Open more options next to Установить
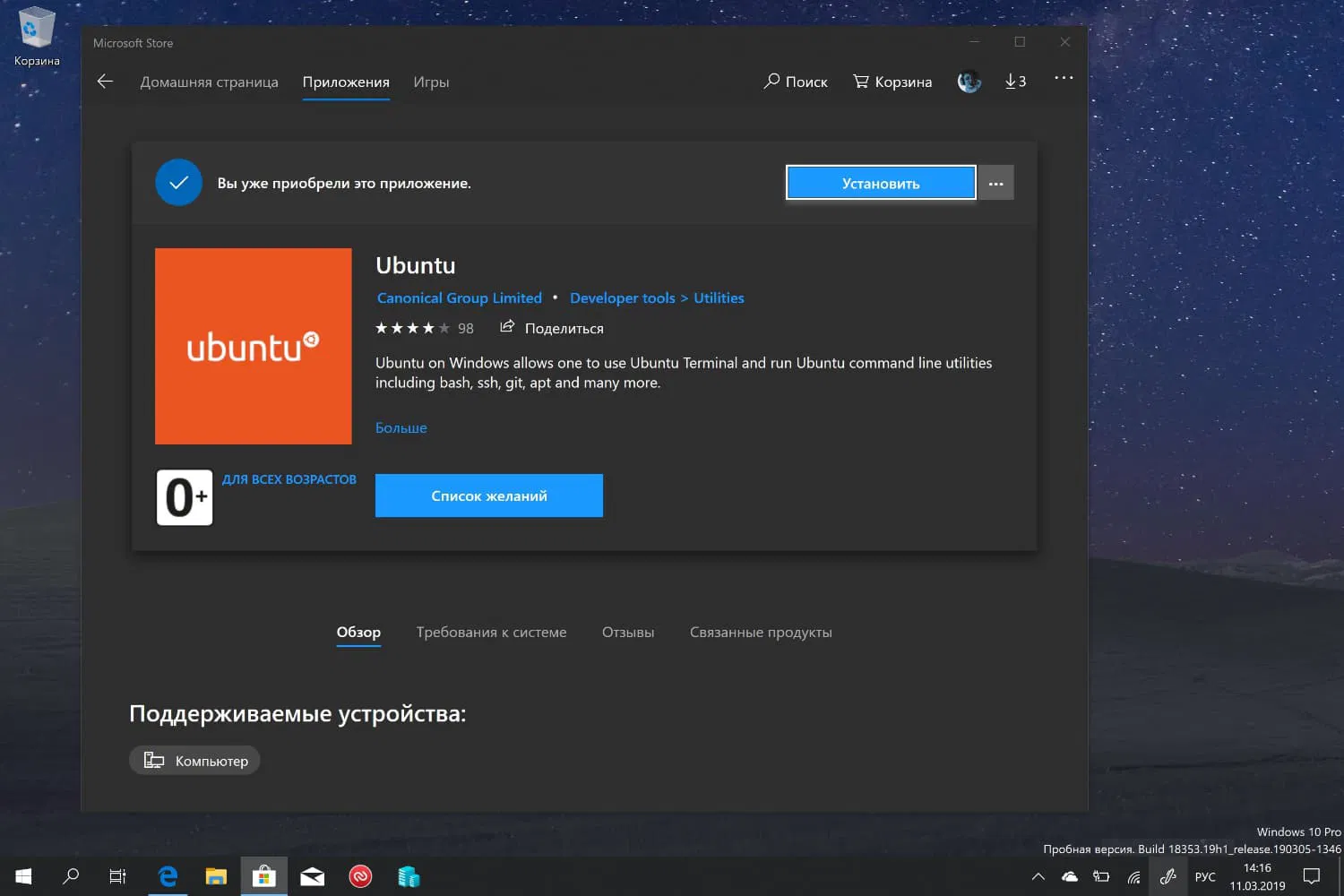 tap(995, 183)
